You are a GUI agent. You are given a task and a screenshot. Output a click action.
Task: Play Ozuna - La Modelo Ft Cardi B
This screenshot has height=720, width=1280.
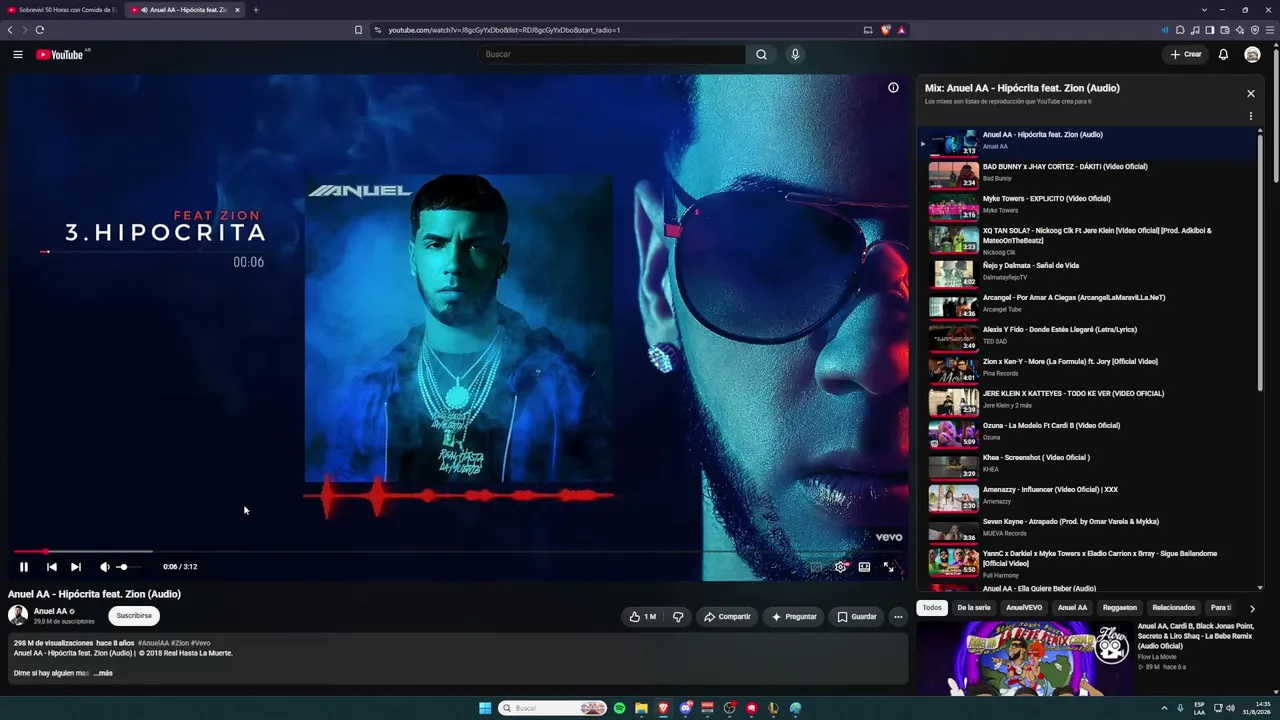coord(1088,432)
